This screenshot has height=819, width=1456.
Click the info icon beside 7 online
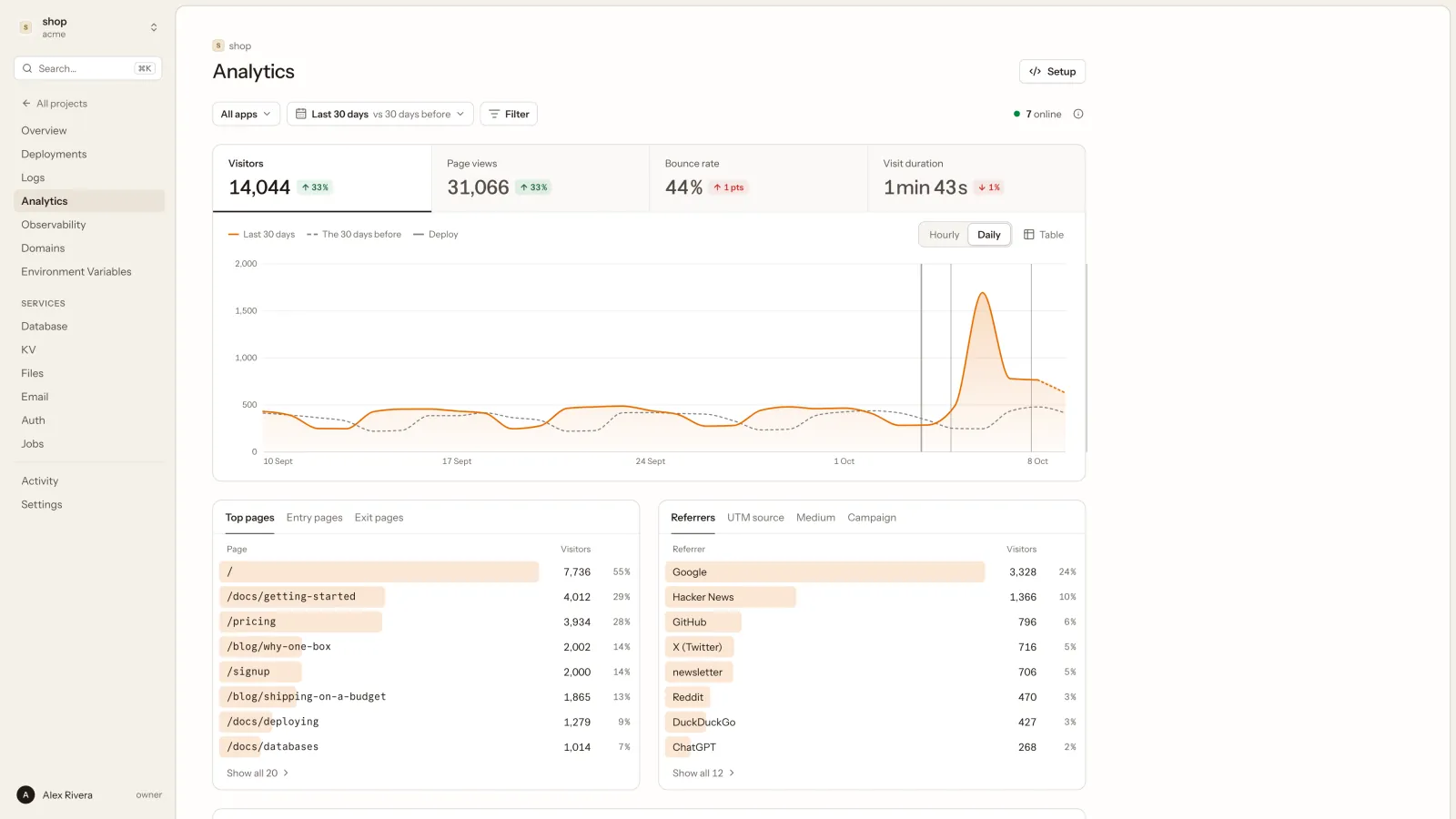coord(1078,114)
